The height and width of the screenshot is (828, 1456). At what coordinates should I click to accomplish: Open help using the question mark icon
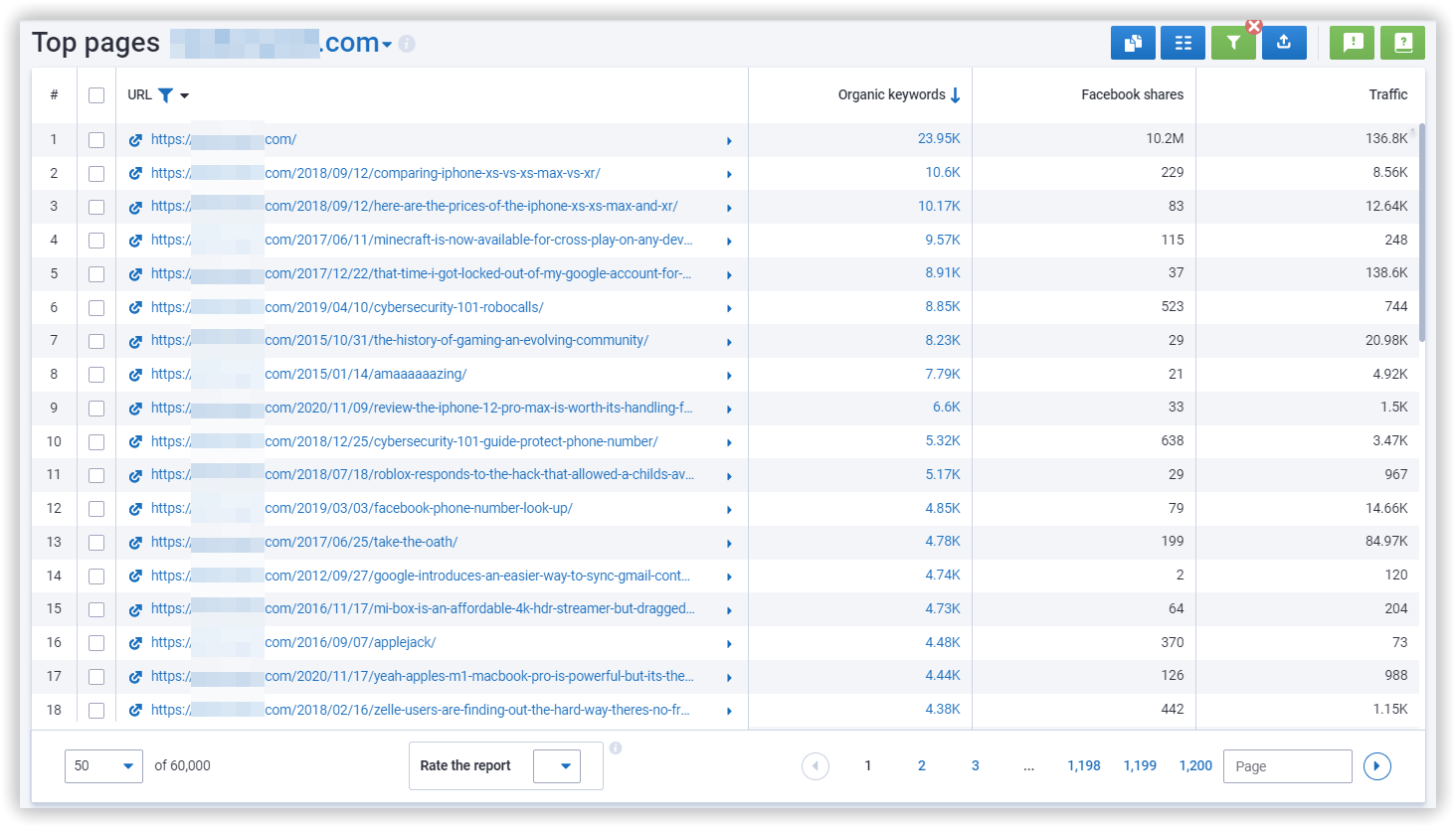[1402, 42]
